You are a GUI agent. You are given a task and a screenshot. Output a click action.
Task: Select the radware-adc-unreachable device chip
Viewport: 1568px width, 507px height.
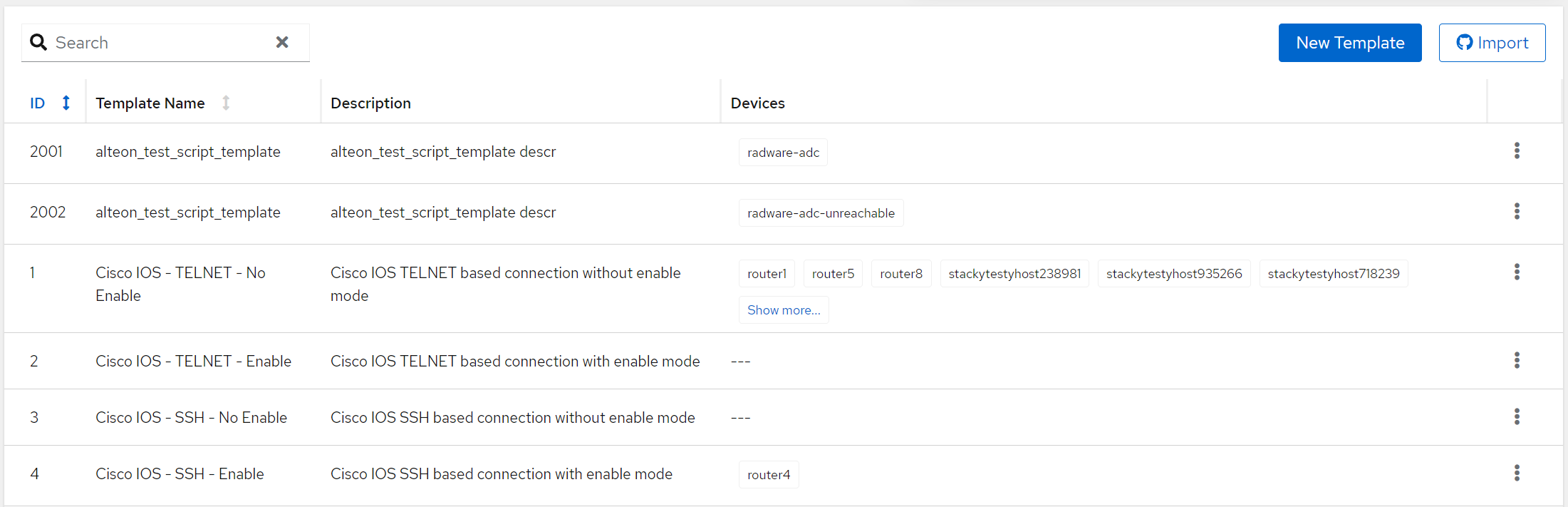[821, 213]
